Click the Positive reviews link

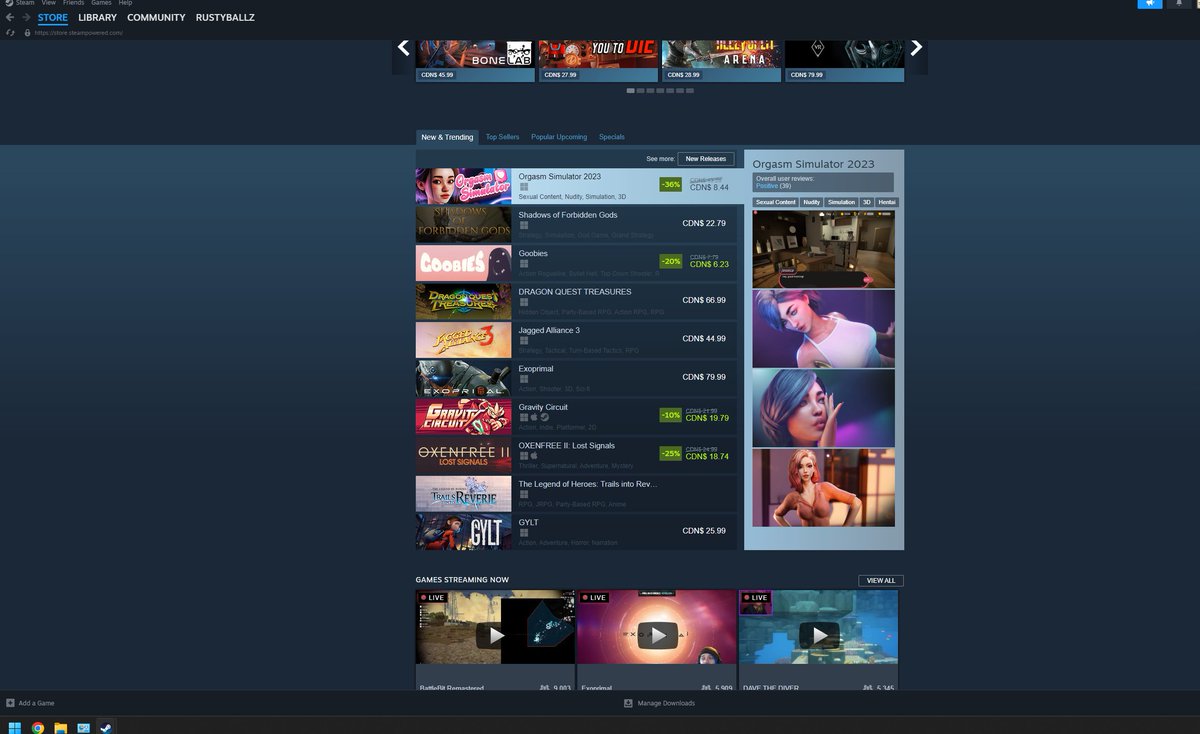[766, 186]
